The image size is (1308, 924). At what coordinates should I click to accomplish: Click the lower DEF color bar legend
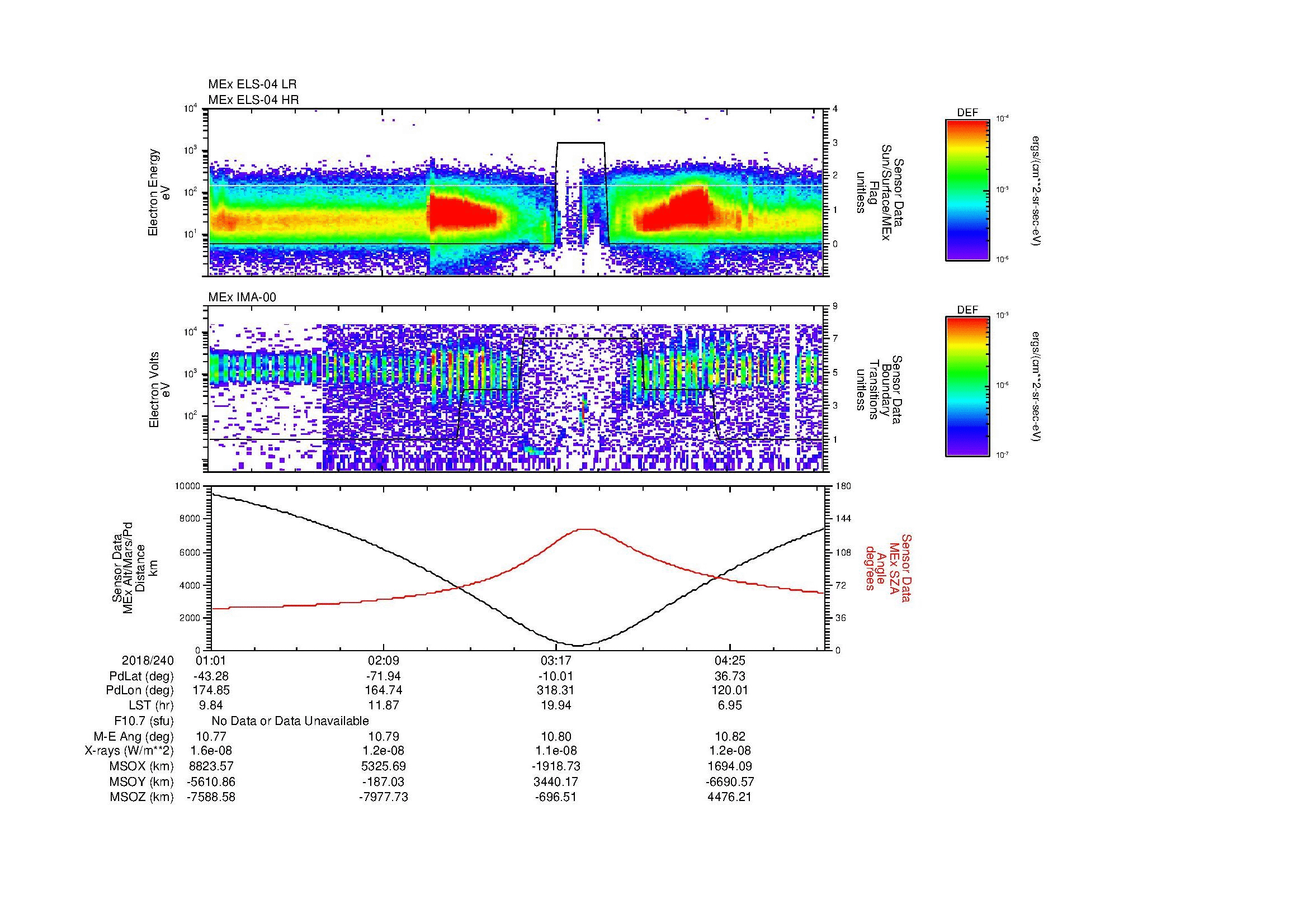coord(967,387)
